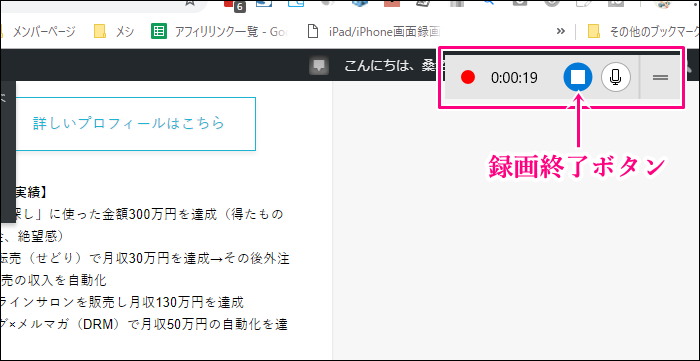Screen dimensions: 700x361
Task: Click the line reading 売の収入を自動化
Action: click(x=53, y=280)
